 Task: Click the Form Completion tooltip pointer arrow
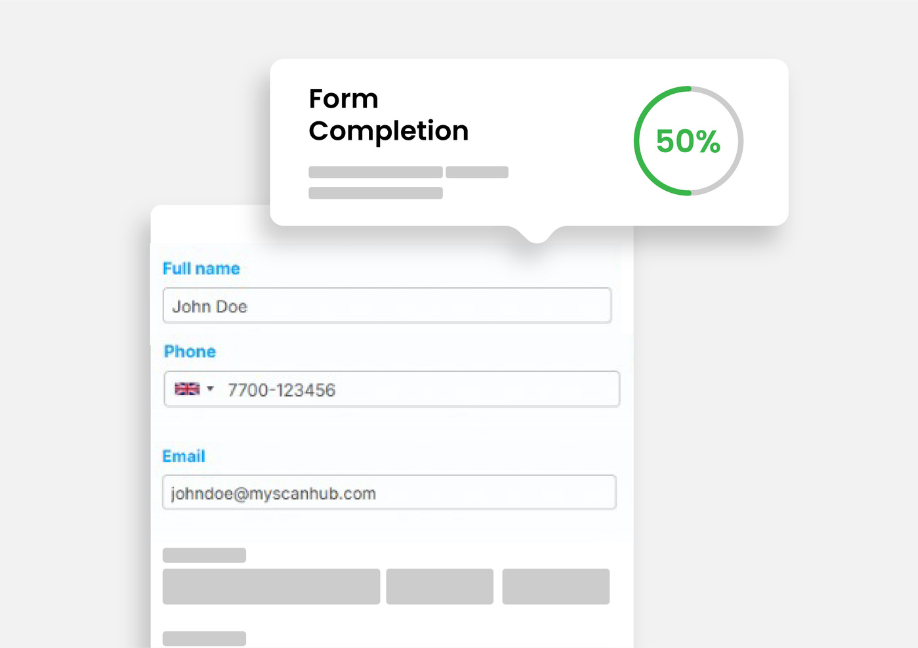click(537, 235)
